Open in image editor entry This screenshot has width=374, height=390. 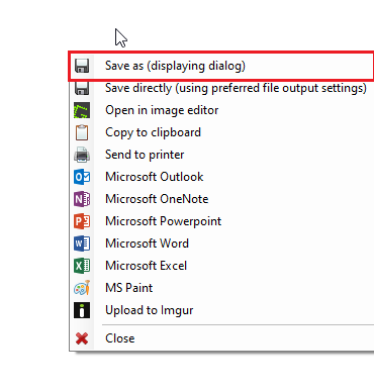coord(221,110)
